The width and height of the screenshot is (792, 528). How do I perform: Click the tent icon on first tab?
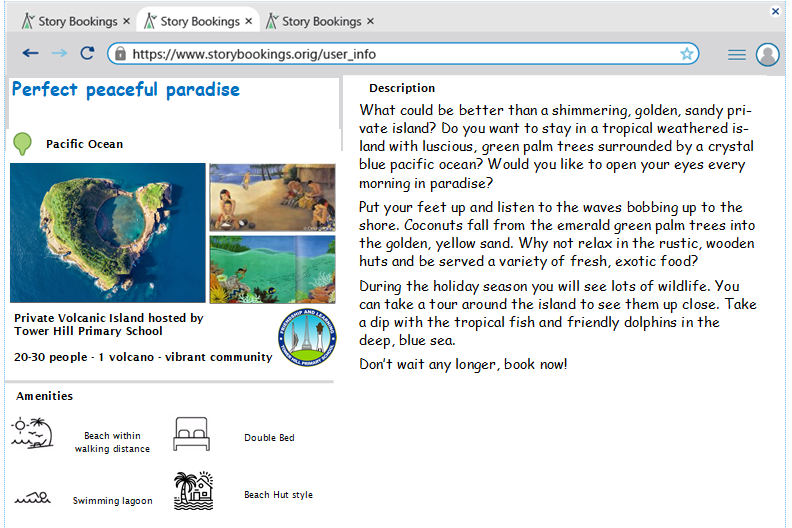28,21
